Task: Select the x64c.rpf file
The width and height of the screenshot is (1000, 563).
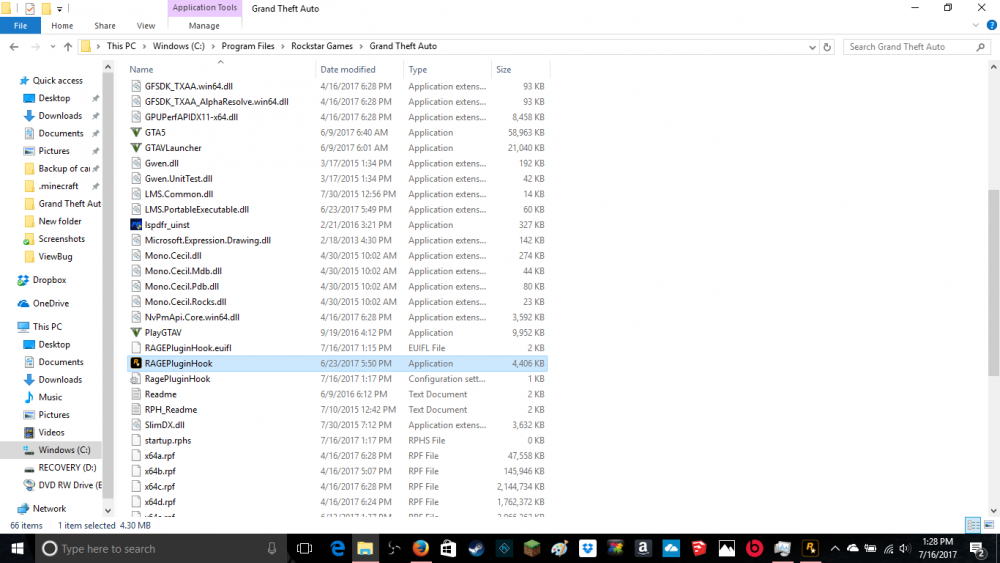Action: coord(159,486)
